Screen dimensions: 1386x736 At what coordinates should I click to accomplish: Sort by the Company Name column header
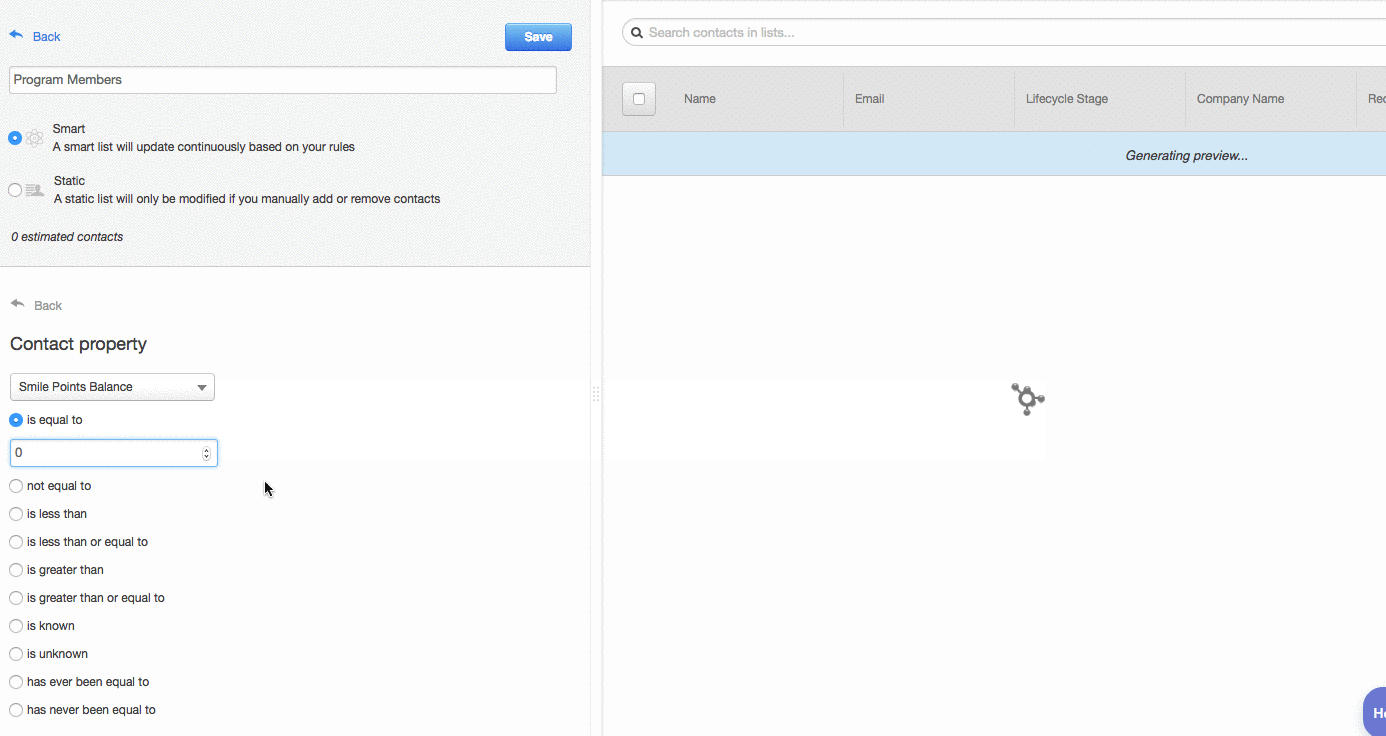(x=1240, y=99)
